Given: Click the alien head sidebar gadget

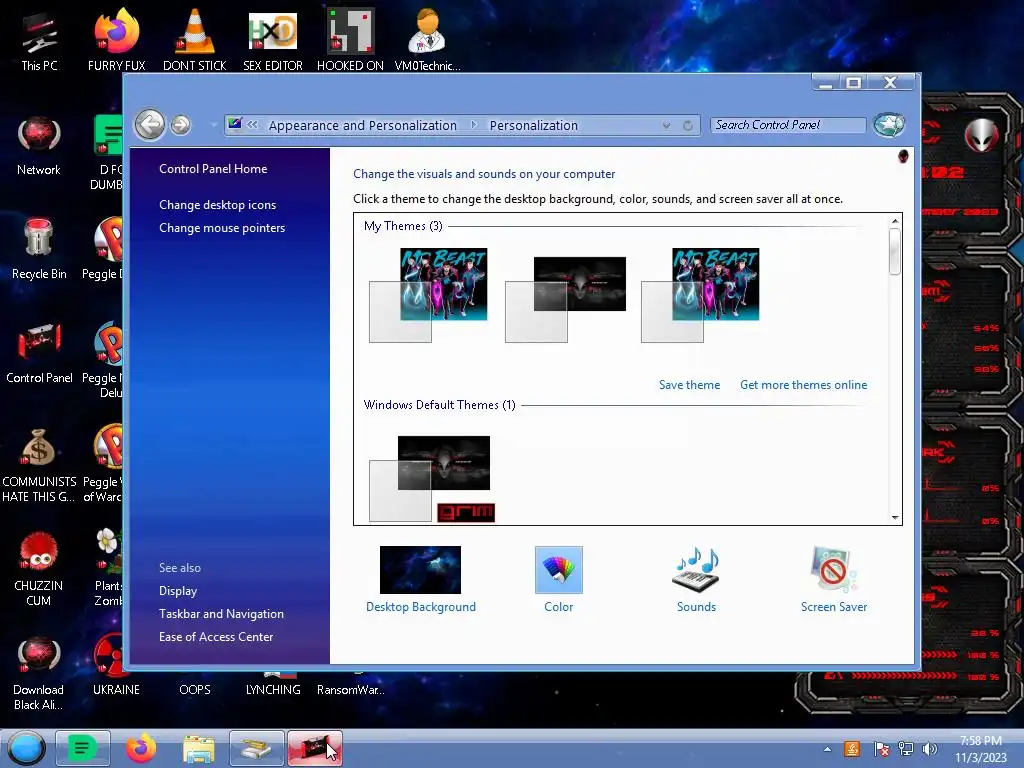Looking at the screenshot, I should point(981,135).
